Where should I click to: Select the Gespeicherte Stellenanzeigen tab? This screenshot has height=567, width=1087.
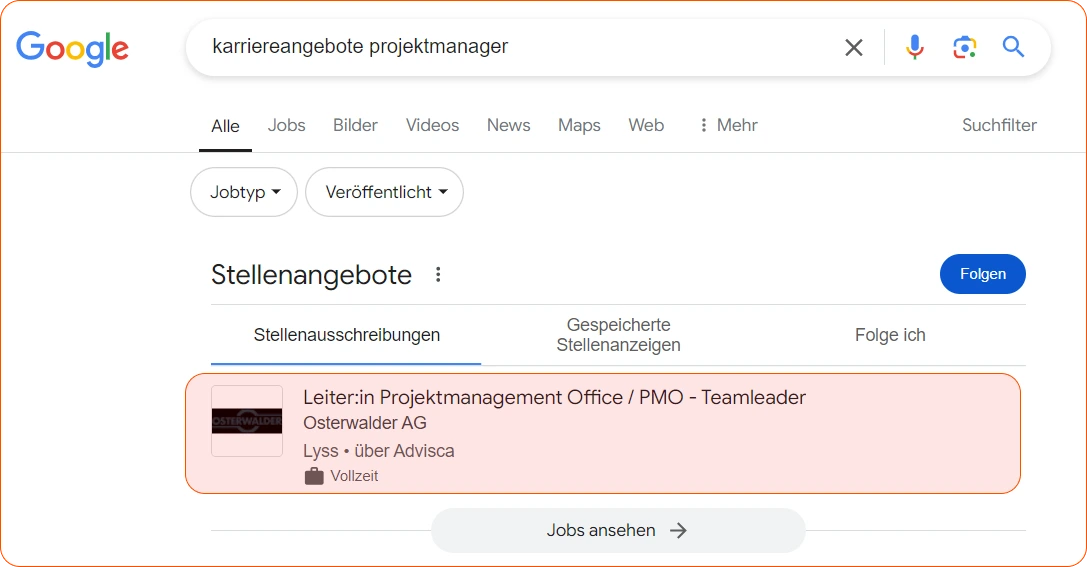tap(618, 335)
